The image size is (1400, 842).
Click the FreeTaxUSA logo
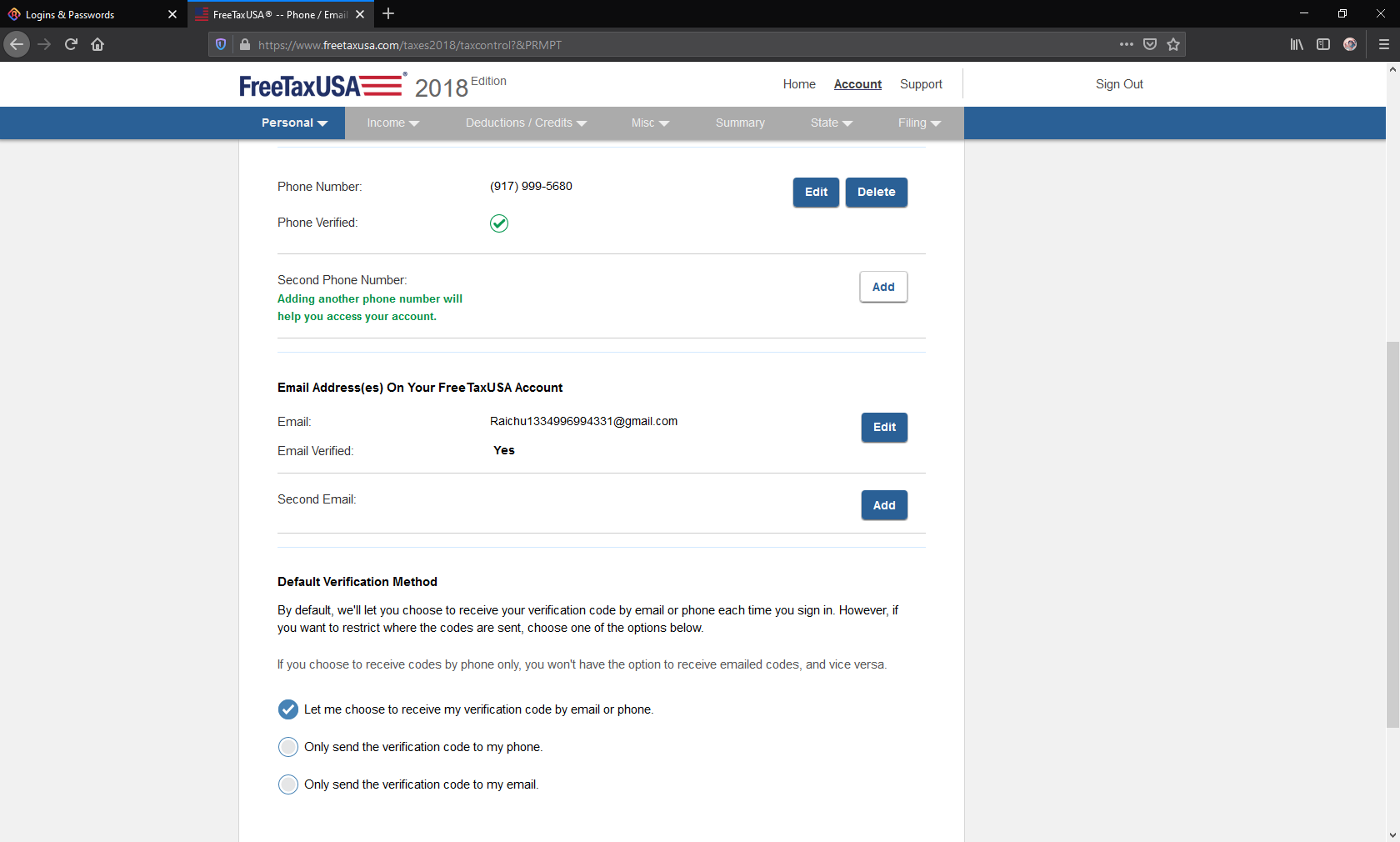(x=322, y=85)
